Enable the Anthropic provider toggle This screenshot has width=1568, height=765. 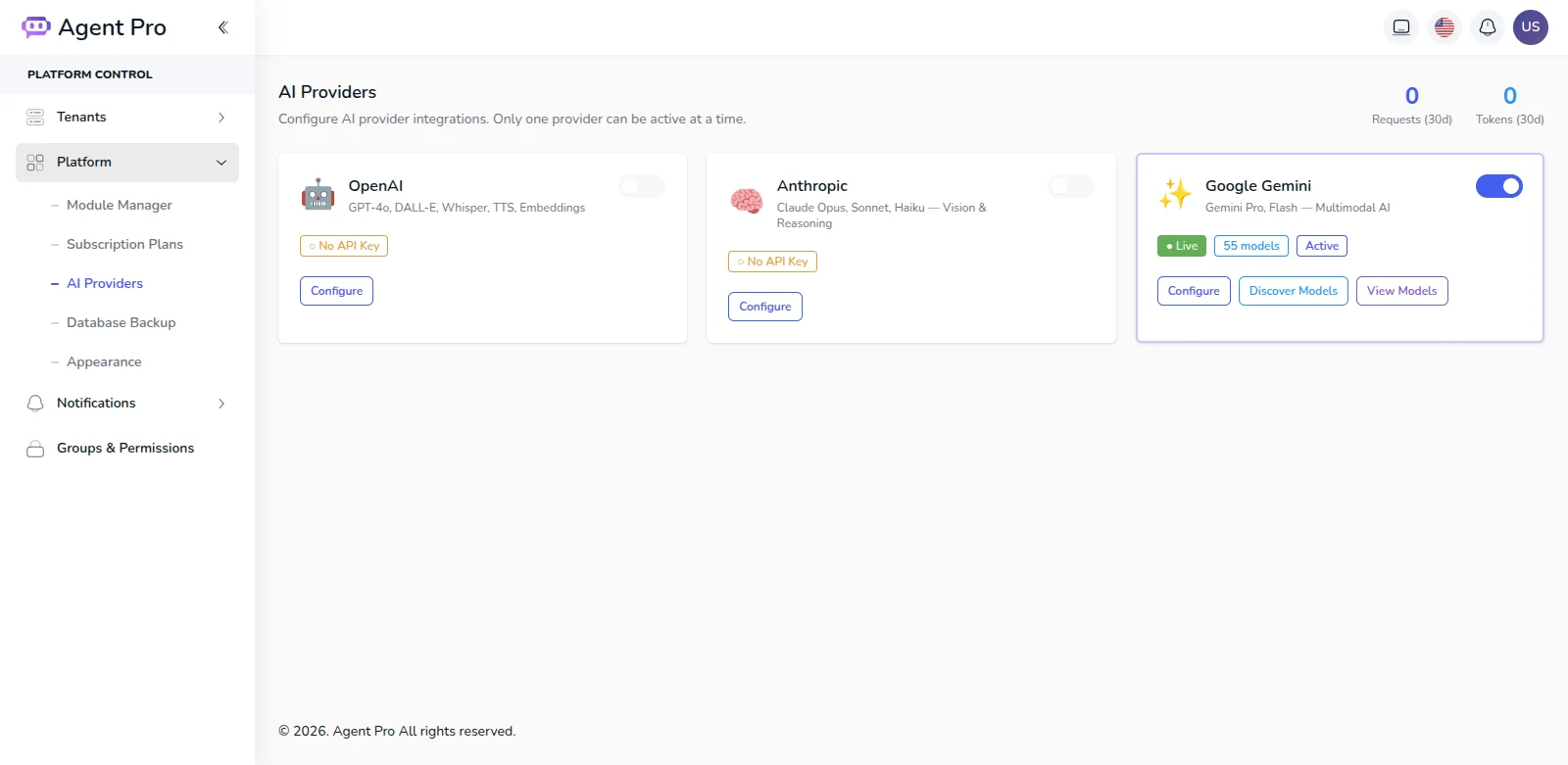(x=1071, y=186)
